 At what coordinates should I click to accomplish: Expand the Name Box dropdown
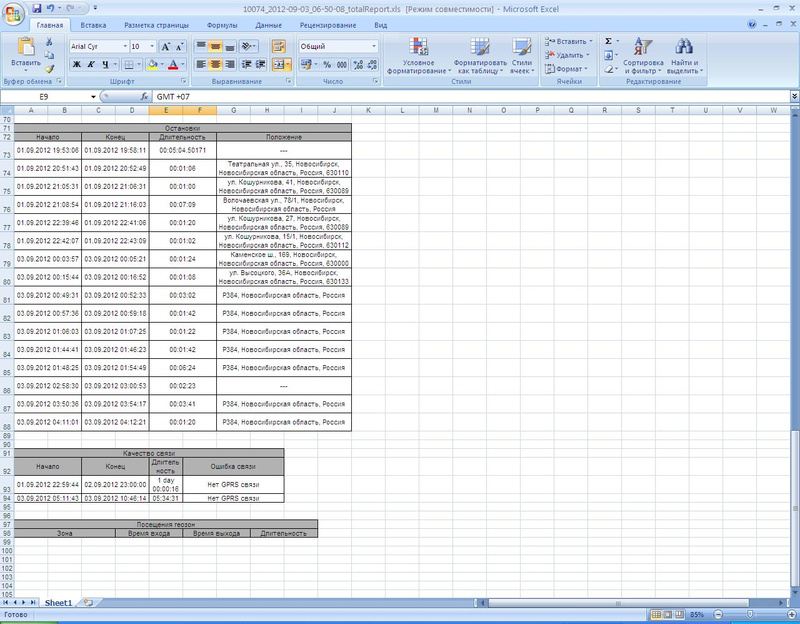tap(93, 96)
